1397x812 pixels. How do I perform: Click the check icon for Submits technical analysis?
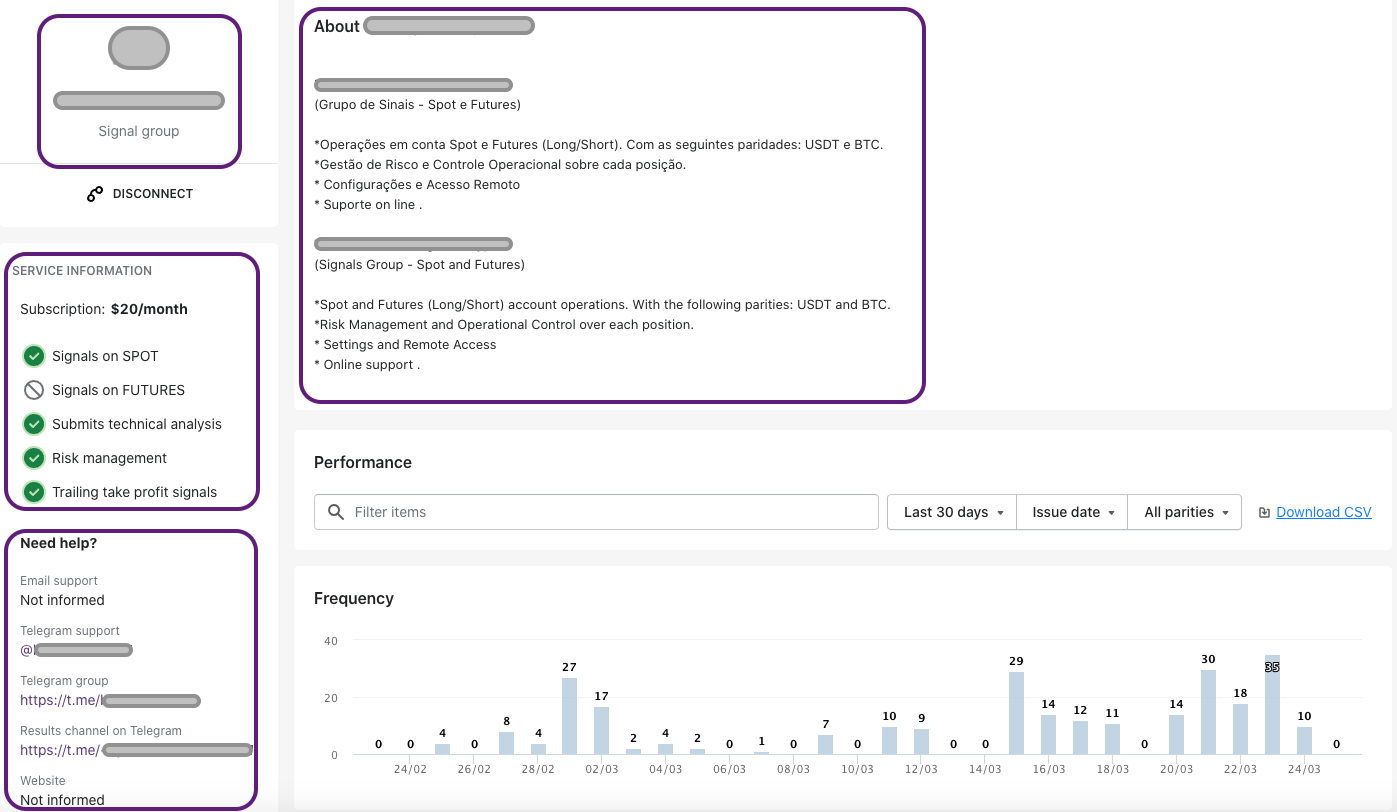click(x=34, y=424)
